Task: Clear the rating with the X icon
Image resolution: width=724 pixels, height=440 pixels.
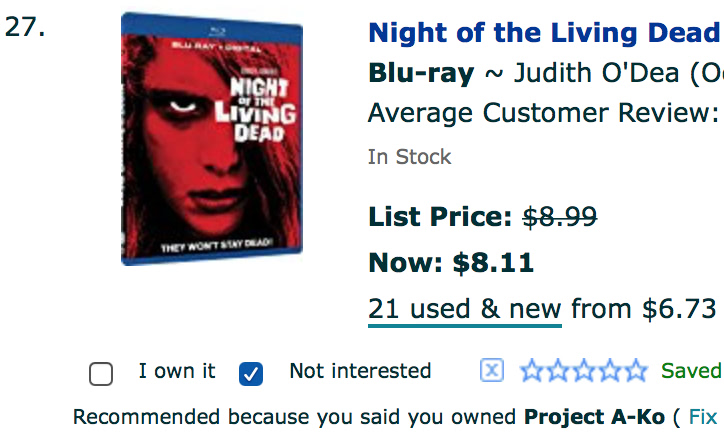Action: [x=492, y=370]
